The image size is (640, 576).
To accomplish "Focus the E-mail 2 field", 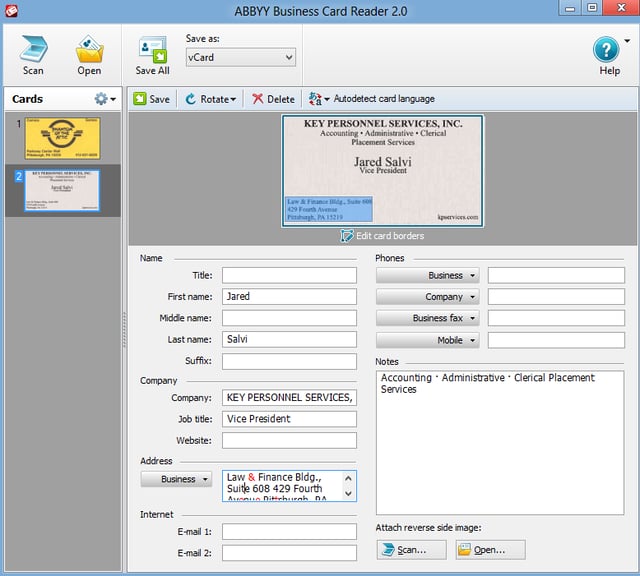I will point(289,553).
